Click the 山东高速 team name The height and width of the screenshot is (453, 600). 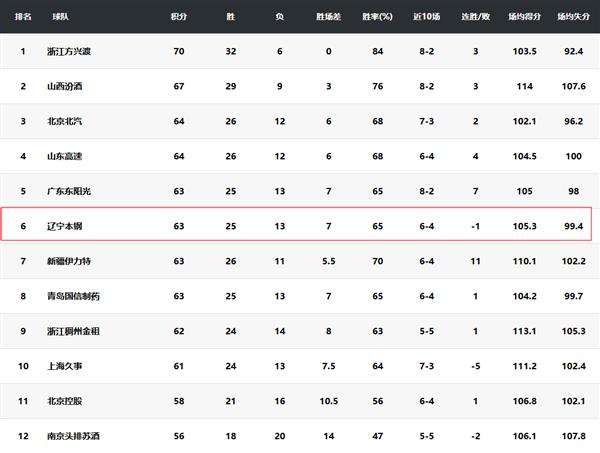tap(62, 156)
